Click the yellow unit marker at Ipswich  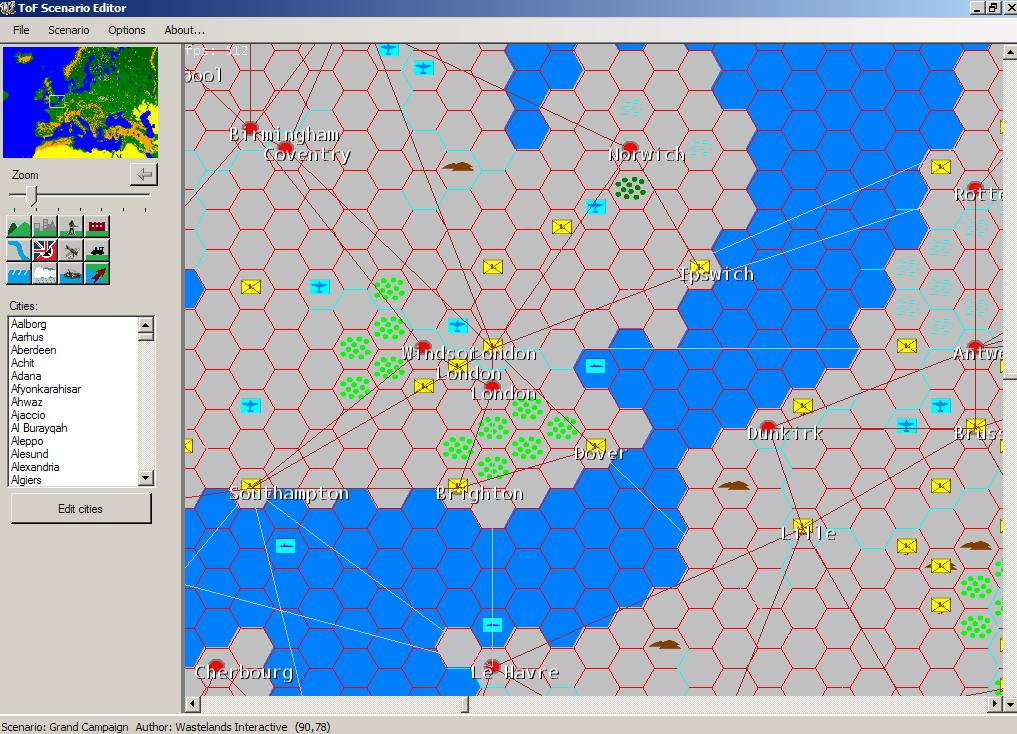pos(699,266)
